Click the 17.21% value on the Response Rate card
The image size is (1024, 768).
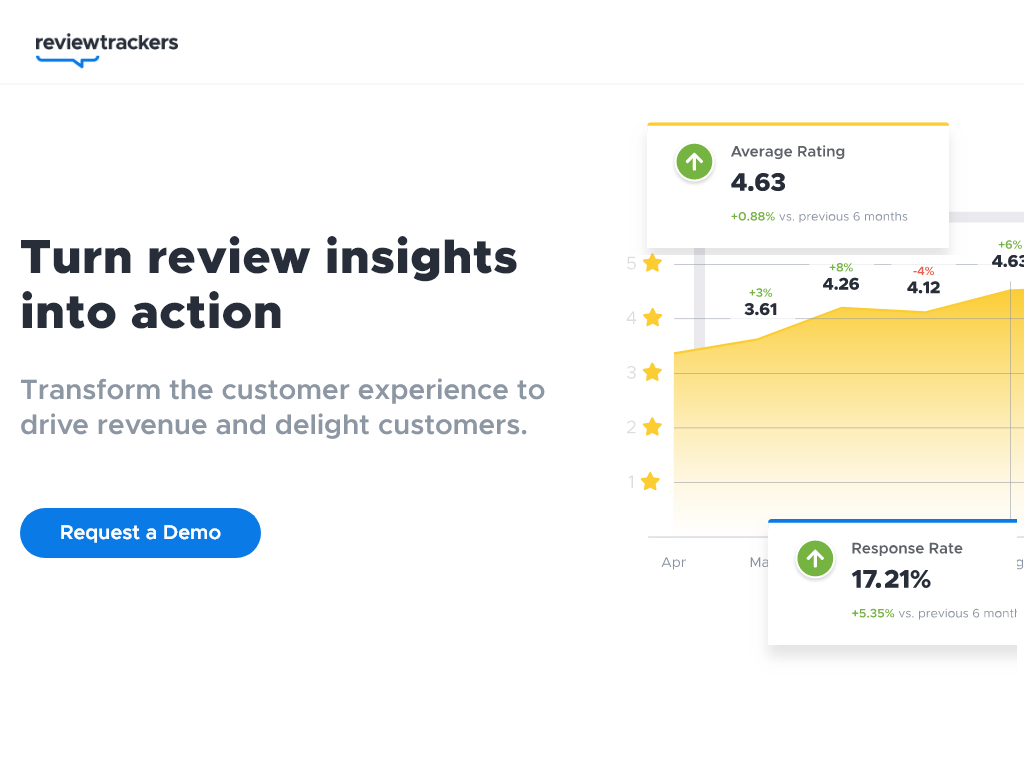(x=890, y=580)
